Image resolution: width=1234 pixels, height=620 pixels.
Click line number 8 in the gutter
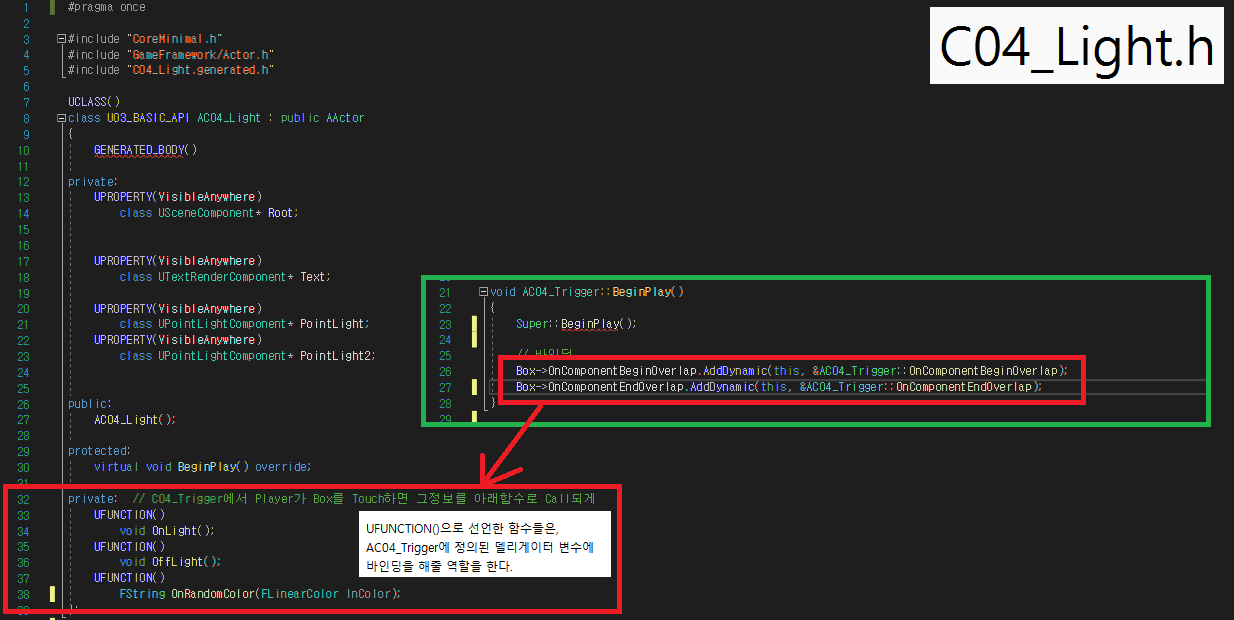pyautogui.click(x=27, y=118)
